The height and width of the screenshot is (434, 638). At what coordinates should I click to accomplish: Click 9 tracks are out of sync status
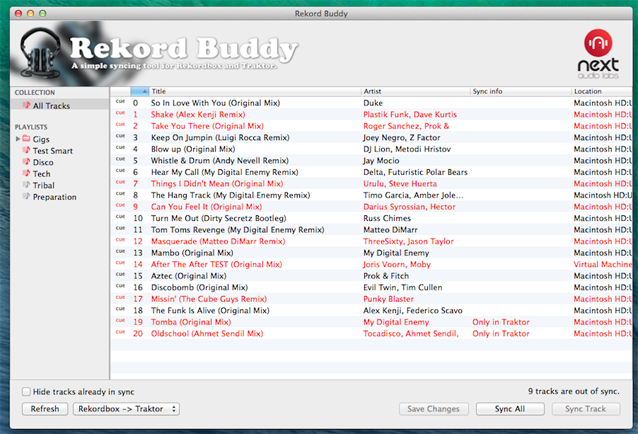574,391
